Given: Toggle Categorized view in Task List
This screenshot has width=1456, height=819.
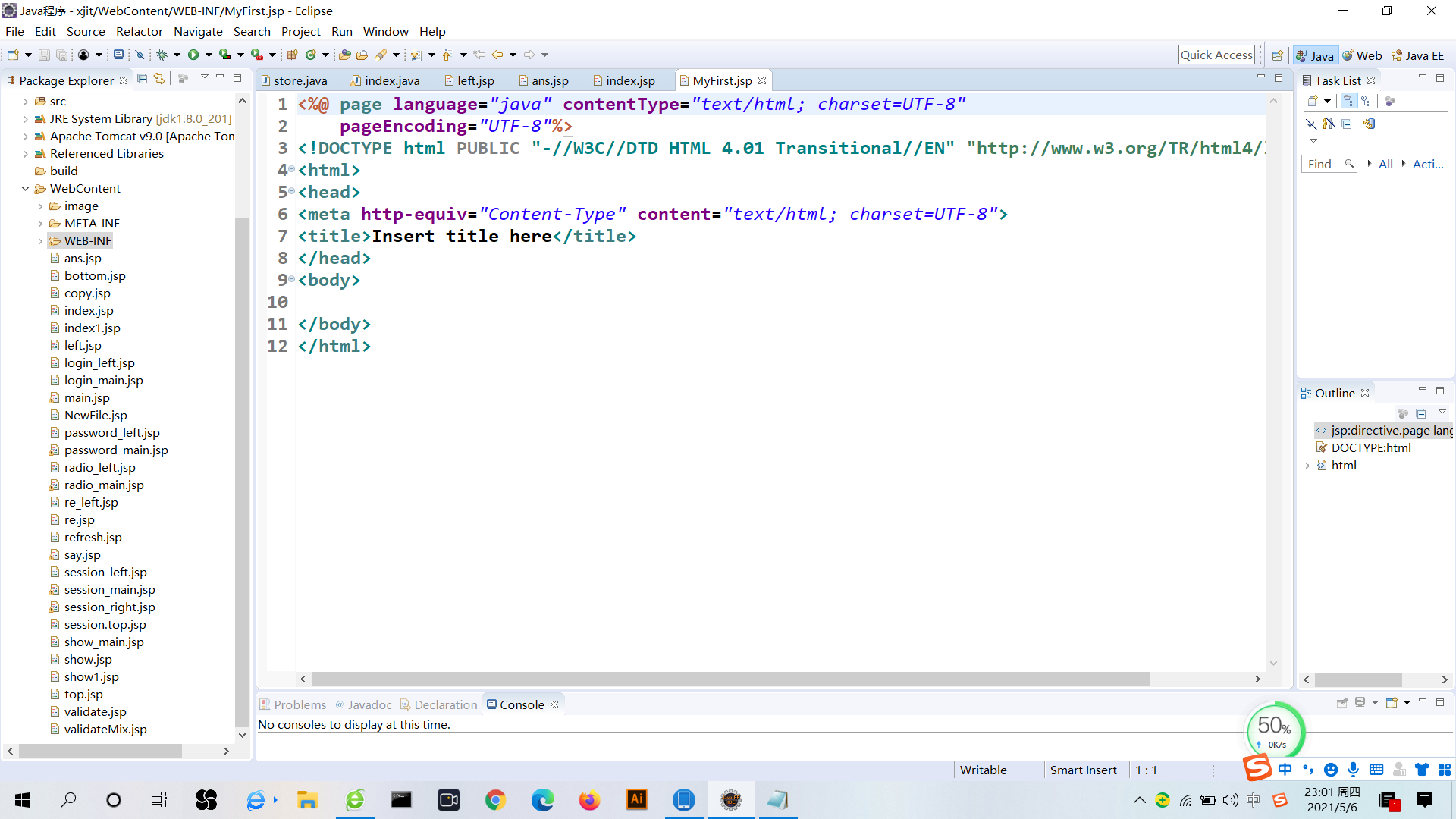Looking at the screenshot, I should point(1349,101).
